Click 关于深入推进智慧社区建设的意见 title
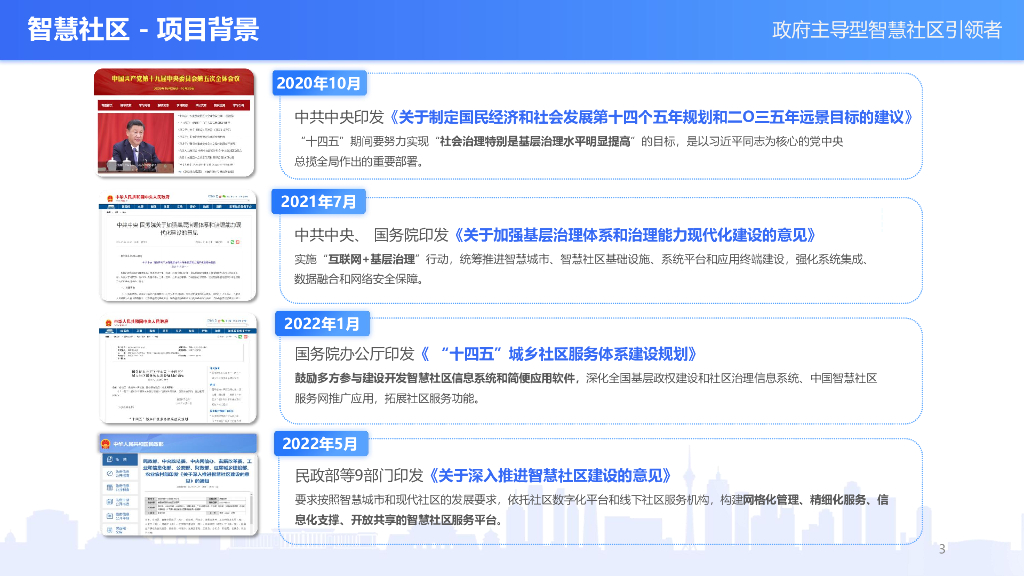Viewport: 1024px width, 576px height. [550, 475]
